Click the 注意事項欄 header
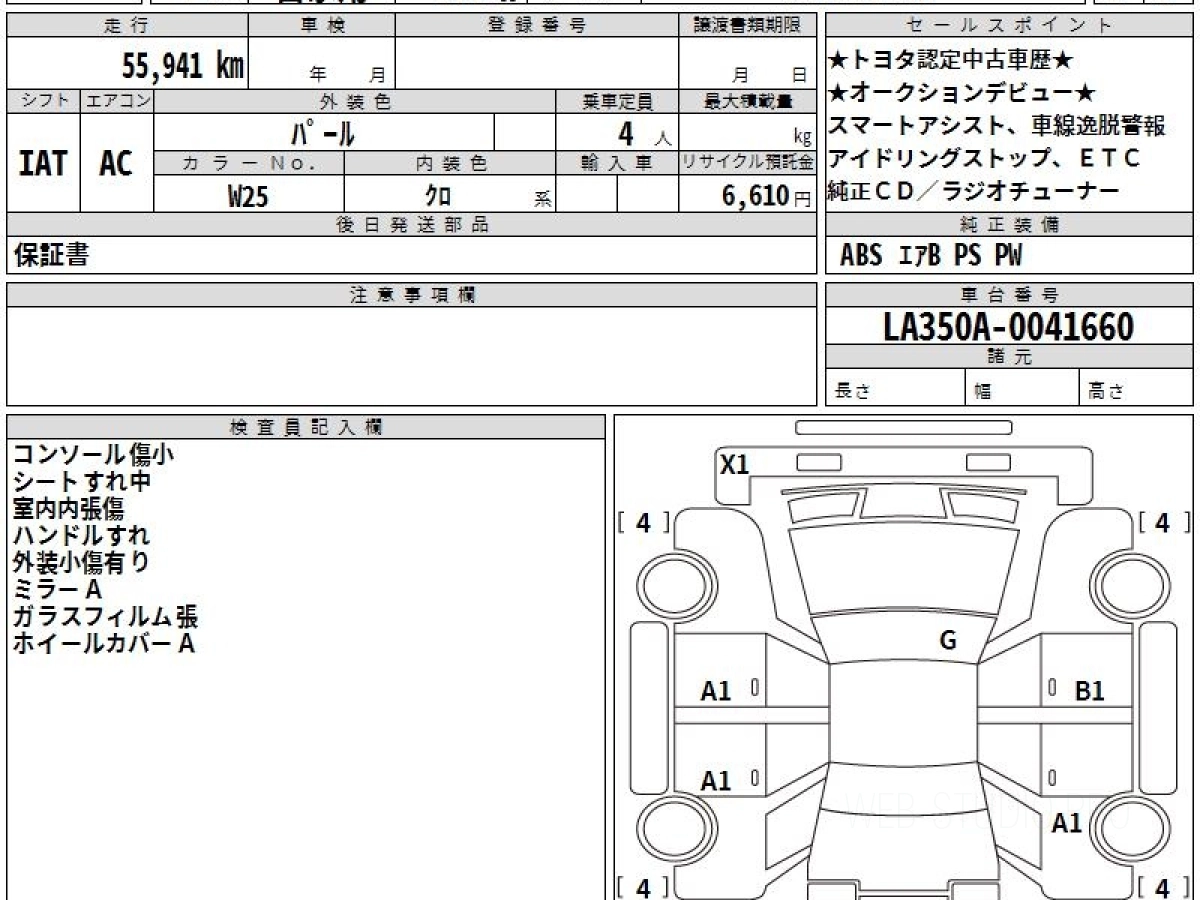Image resolution: width=1200 pixels, height=900 pixels. click(411, 295)
